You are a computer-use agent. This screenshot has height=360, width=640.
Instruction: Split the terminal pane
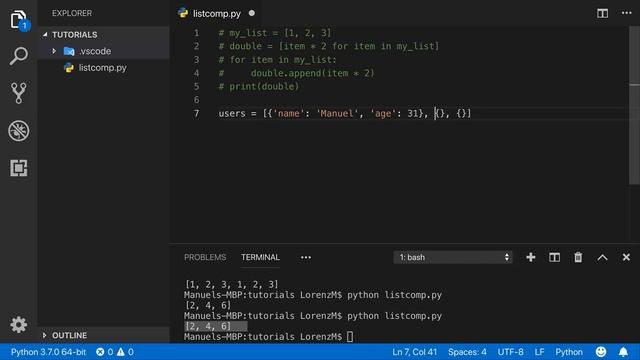(x=554, y=257)
